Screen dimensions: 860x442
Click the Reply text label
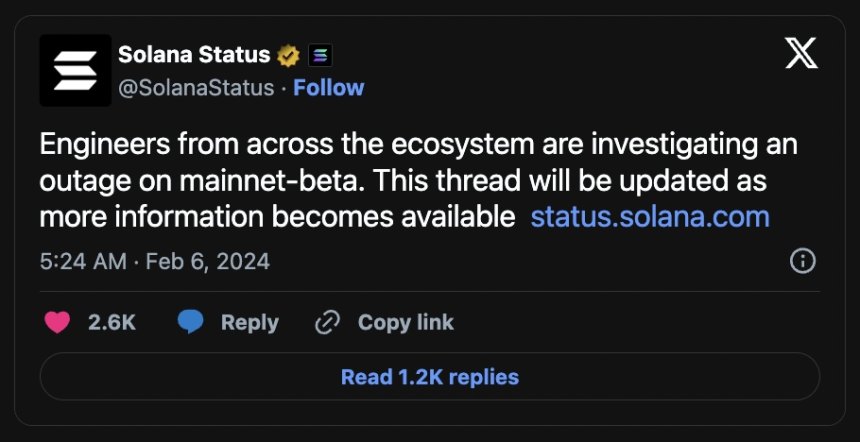(x=249, y=322)
